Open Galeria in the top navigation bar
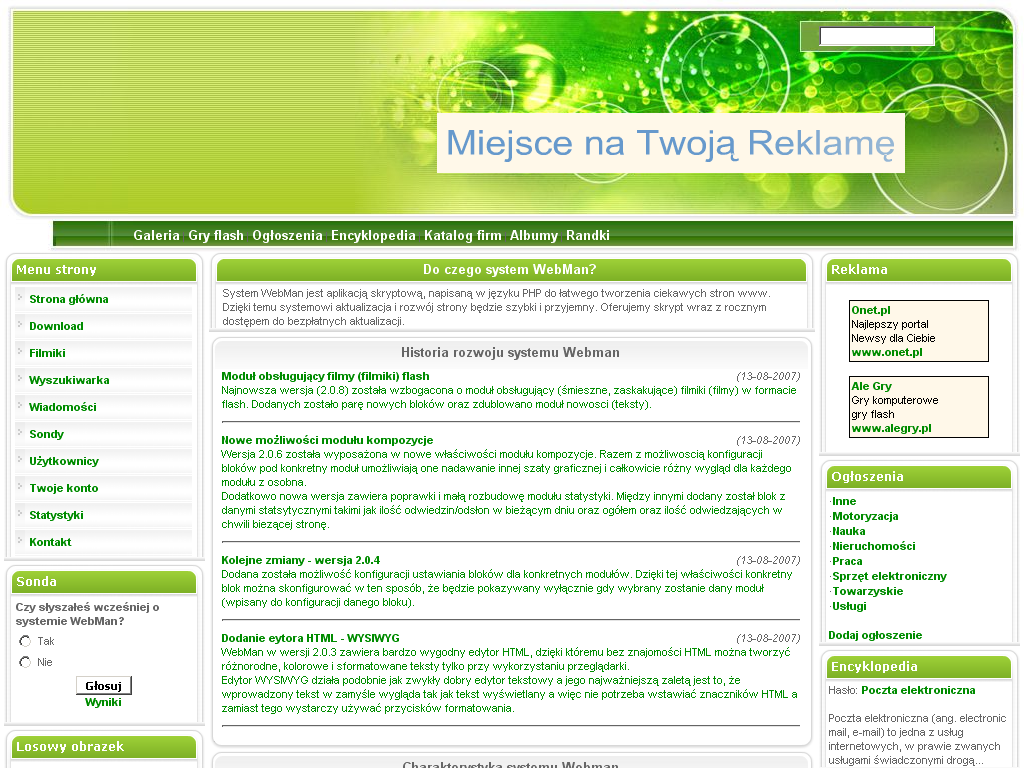 coord(156,236)
